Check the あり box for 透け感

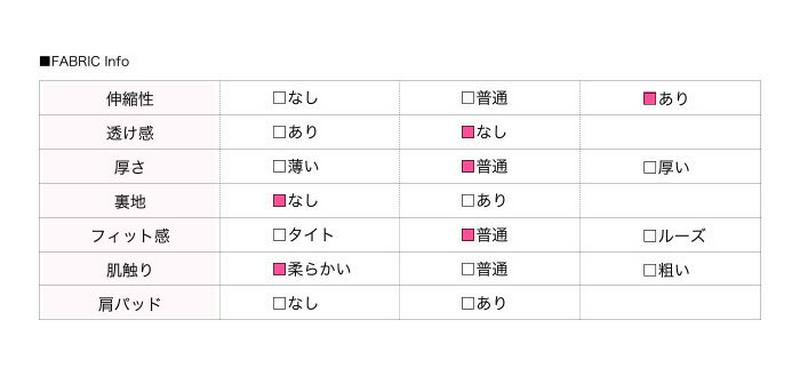tap(279, 133)
